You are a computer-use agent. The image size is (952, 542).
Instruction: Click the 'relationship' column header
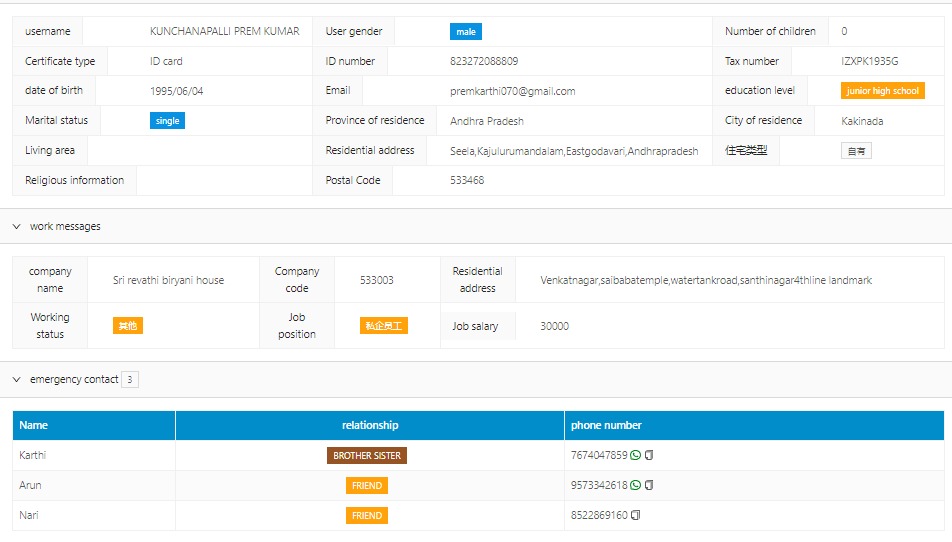(x=370, y=425)
